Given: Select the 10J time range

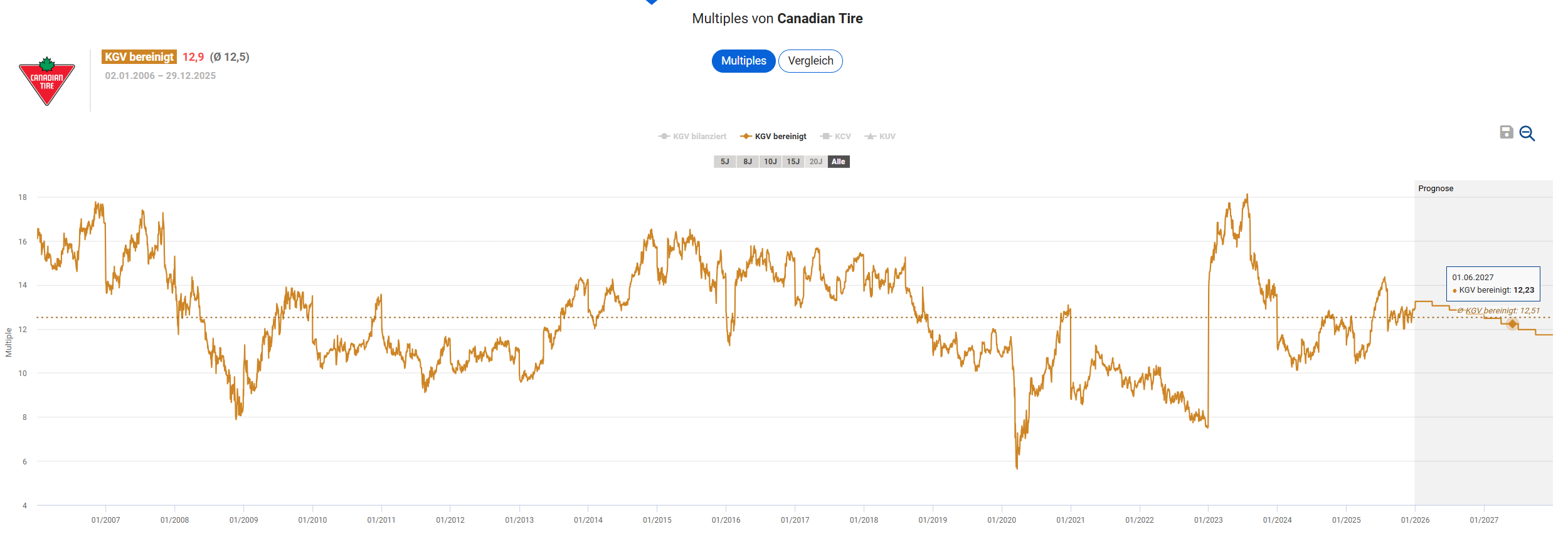Looking at the screenshot, I should click(x=770, y=162).
